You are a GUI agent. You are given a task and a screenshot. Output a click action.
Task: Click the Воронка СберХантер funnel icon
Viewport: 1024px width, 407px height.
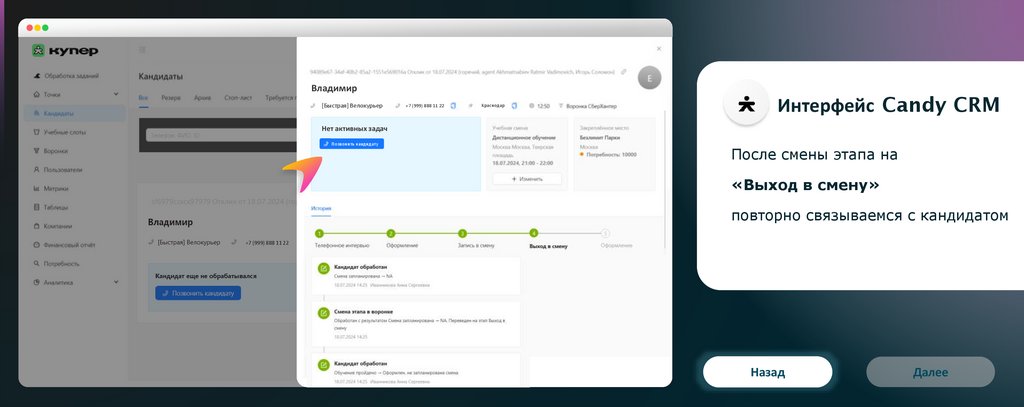[x=561, y=106]
